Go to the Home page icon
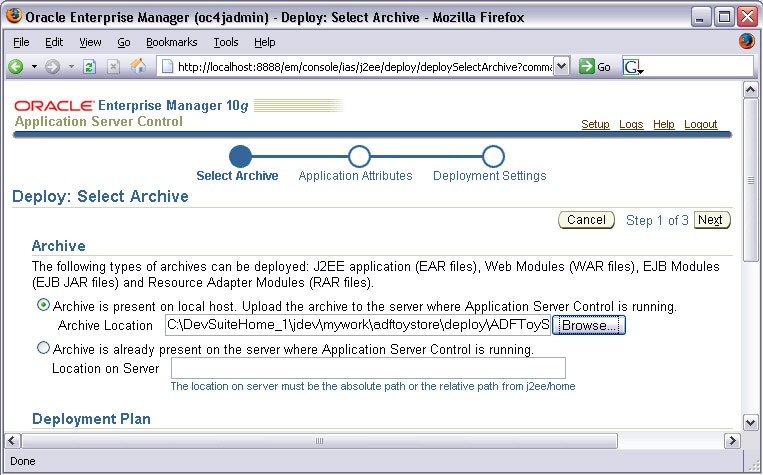 138,66
